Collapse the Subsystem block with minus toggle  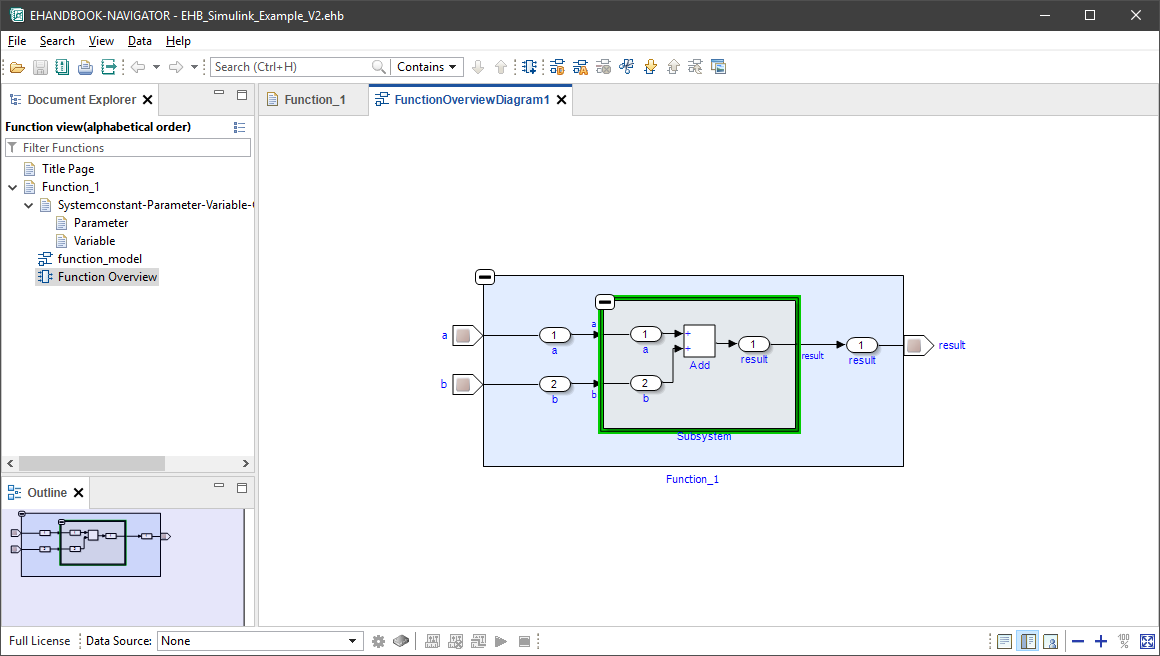[x=604, y=302]
